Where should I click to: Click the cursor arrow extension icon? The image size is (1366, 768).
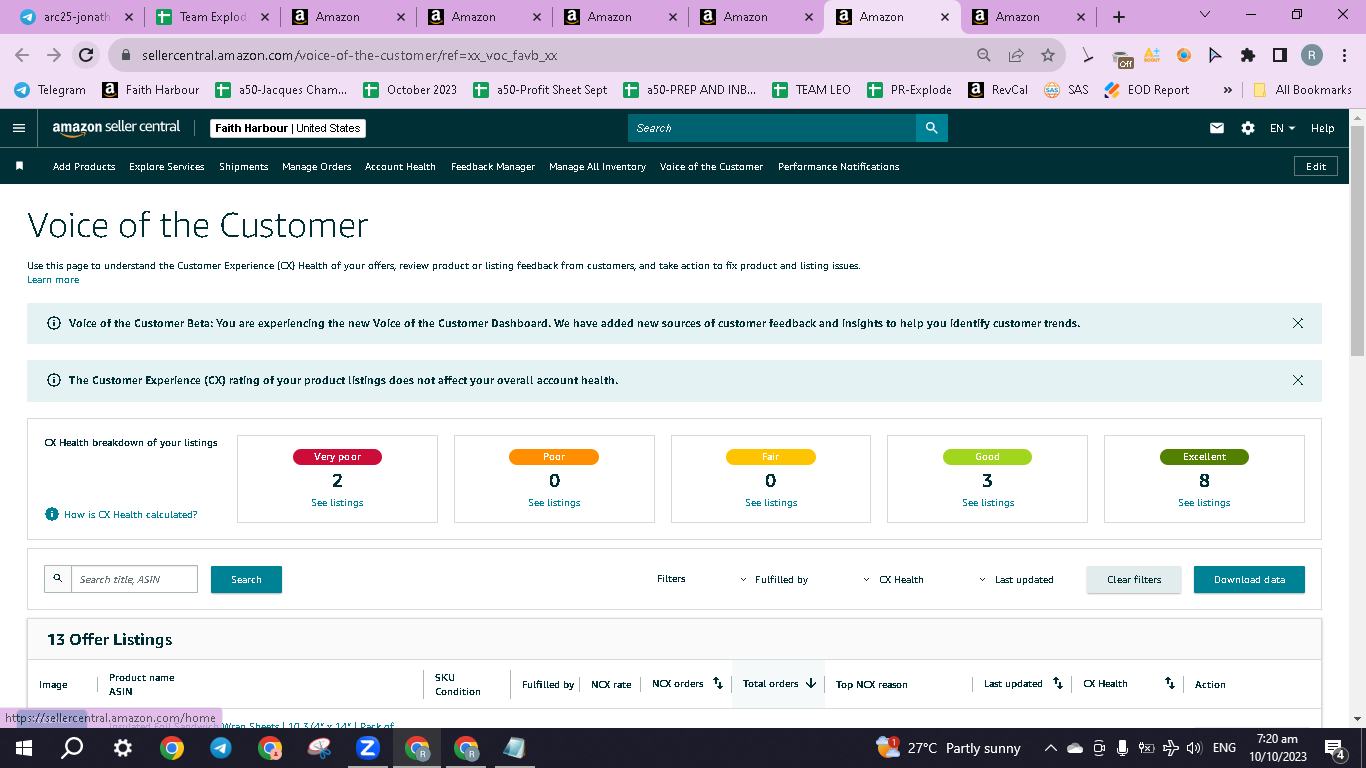click(x=1216, y=56)
